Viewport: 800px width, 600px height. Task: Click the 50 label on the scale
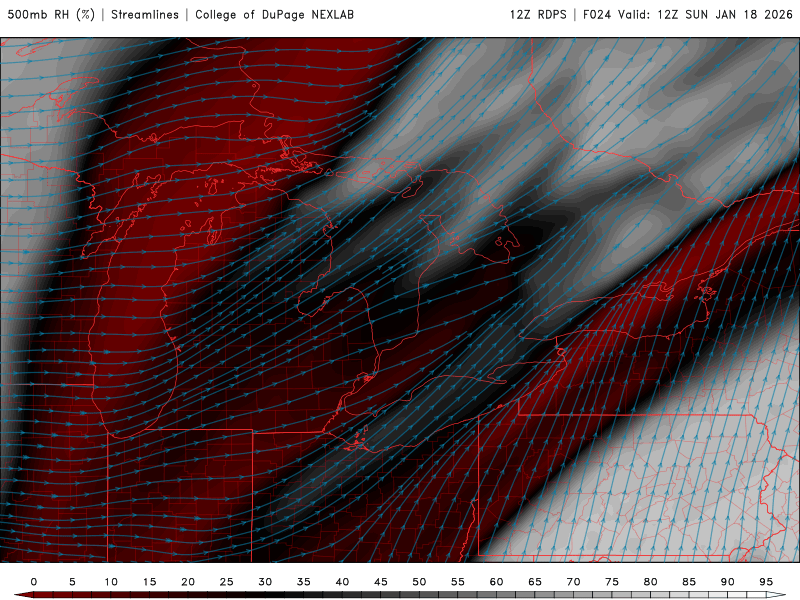tap(419, 582)
